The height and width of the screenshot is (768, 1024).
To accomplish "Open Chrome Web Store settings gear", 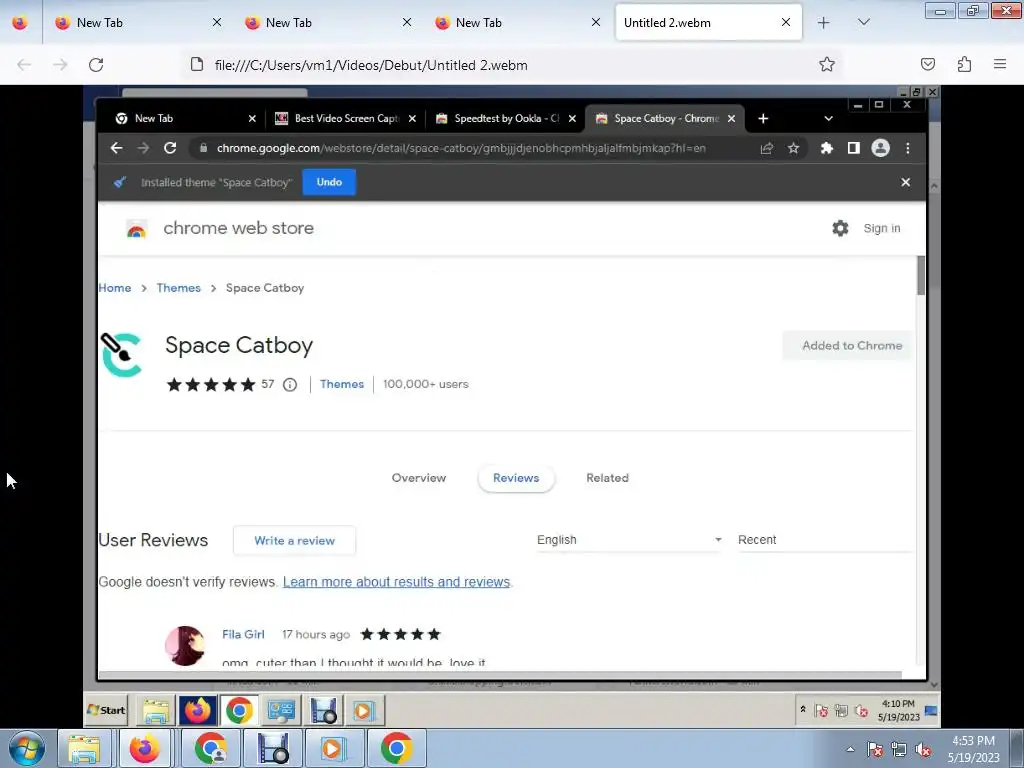I will click(840, 228).
